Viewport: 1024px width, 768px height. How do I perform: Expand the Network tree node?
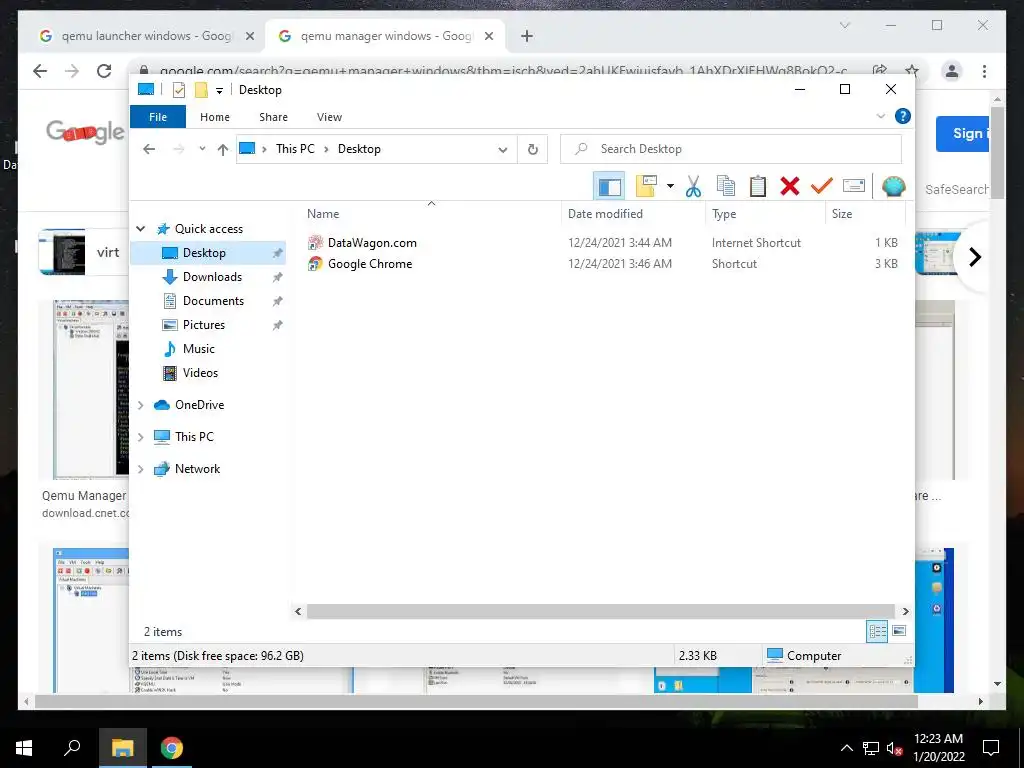click(x=140, y=469)
